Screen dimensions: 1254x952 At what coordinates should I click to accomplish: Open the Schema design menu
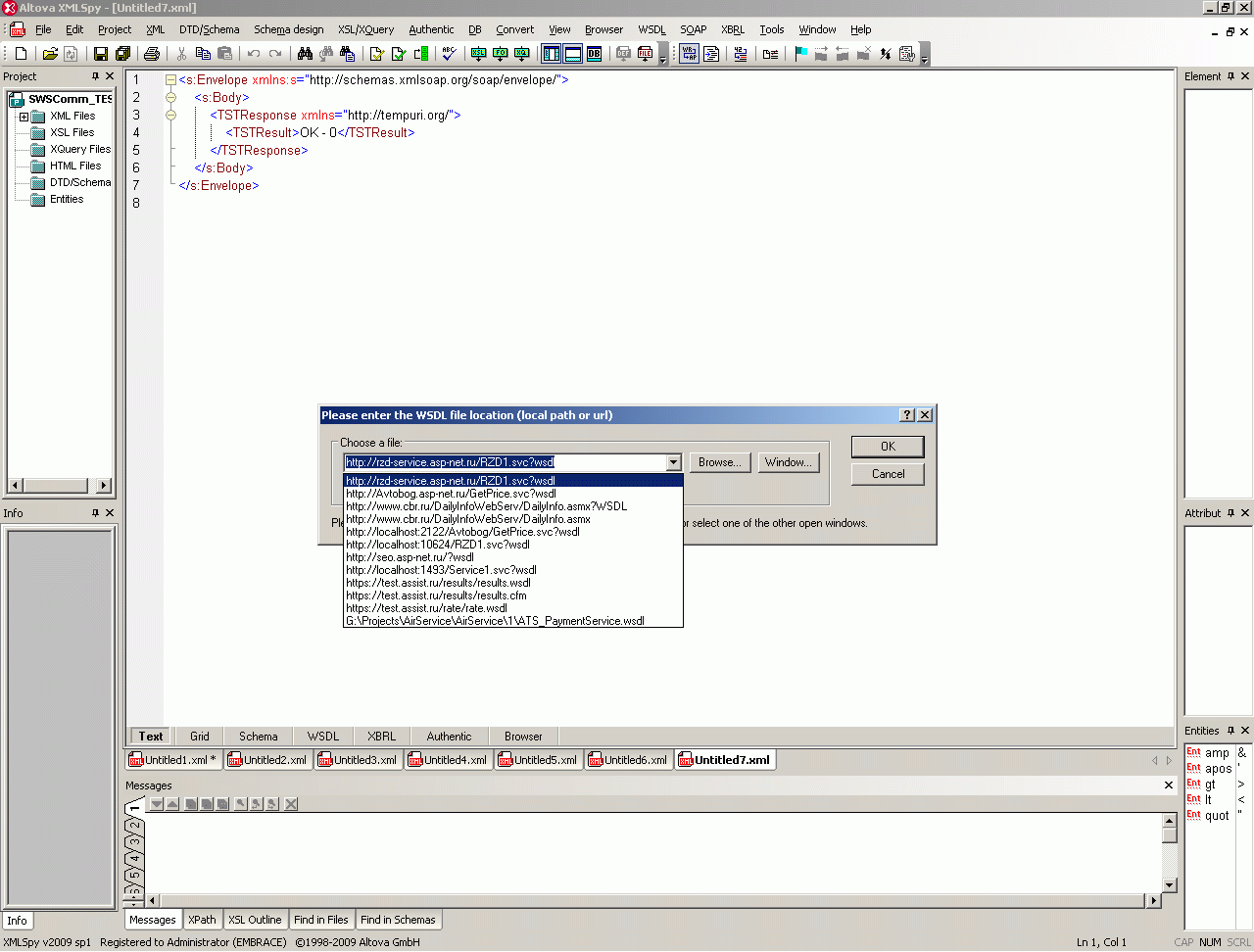289,29
